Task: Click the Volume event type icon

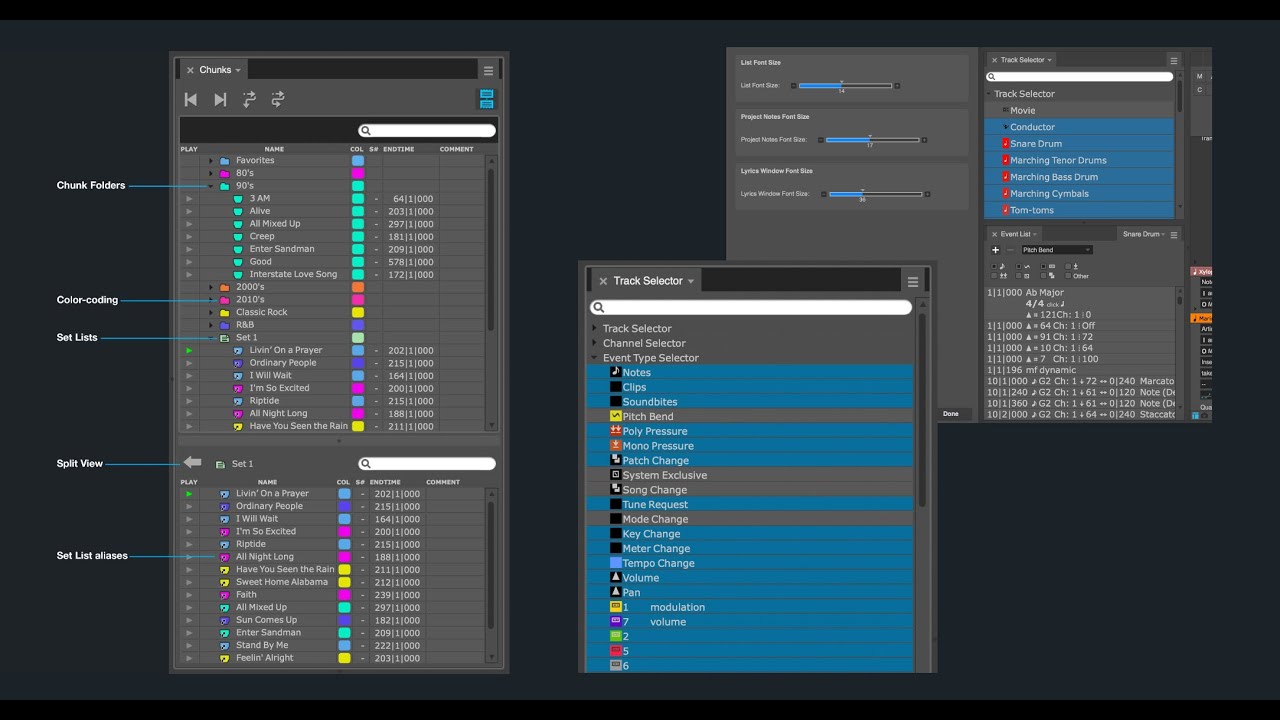Action: (616, 577)
